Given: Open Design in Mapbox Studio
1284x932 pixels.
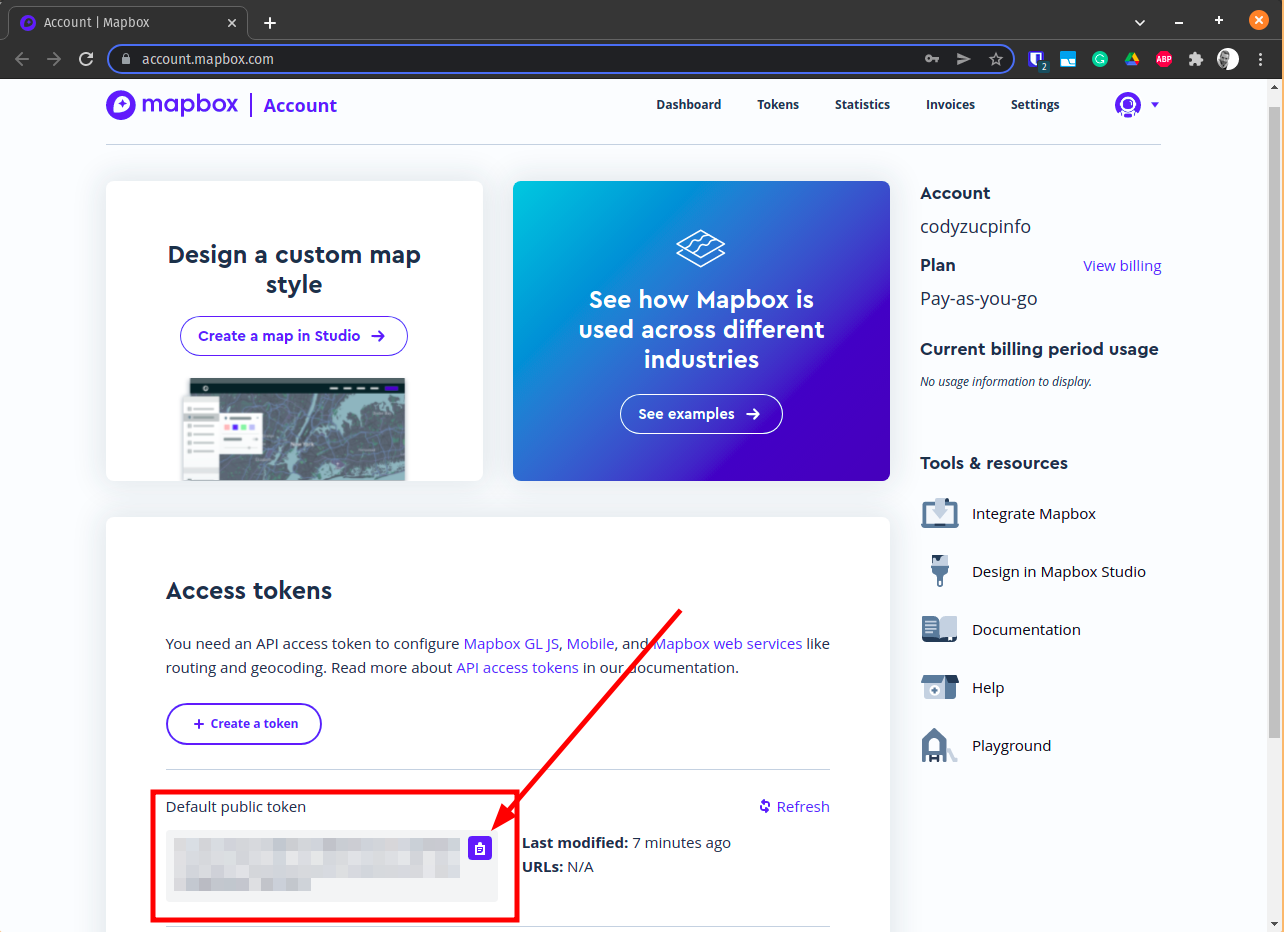Looking at the screenshot, I should tap(939, 571).
